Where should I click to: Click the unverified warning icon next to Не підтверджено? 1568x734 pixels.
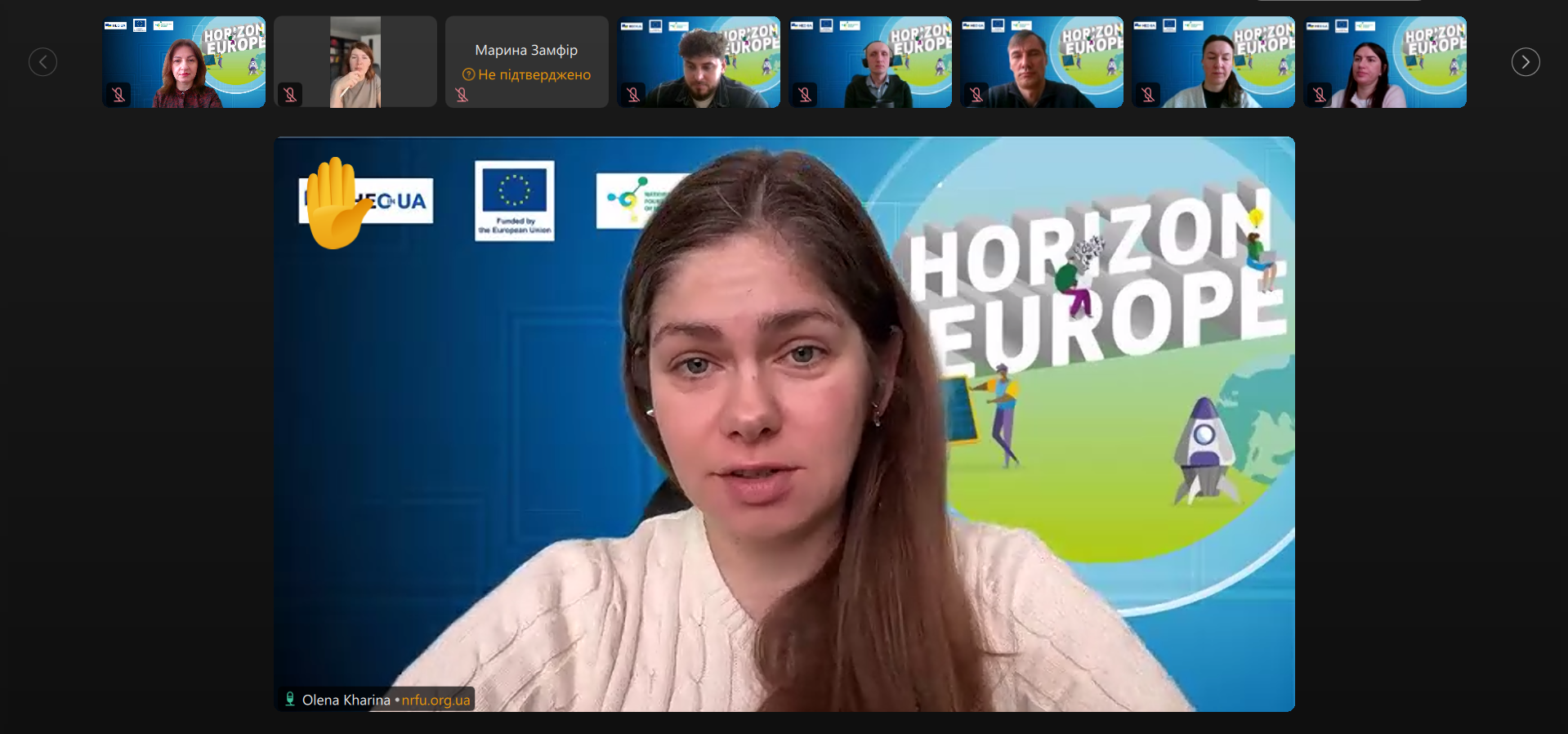(x=468, y=74)
